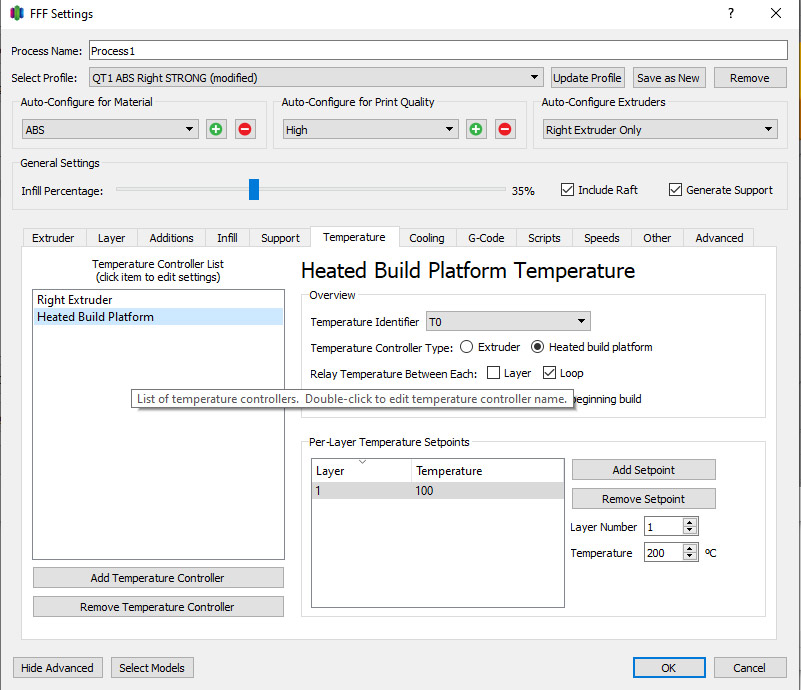
Task: Switch to the Support tab
Action: (x=280, y=238)
